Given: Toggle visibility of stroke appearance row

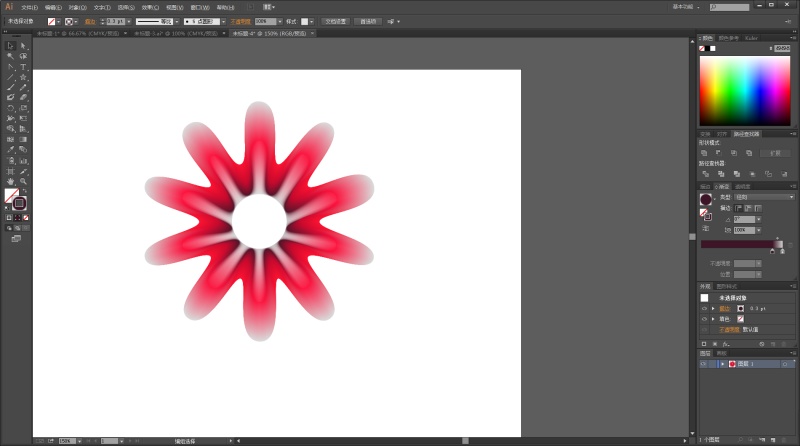Looking at the screenshot, I should 704,308.
